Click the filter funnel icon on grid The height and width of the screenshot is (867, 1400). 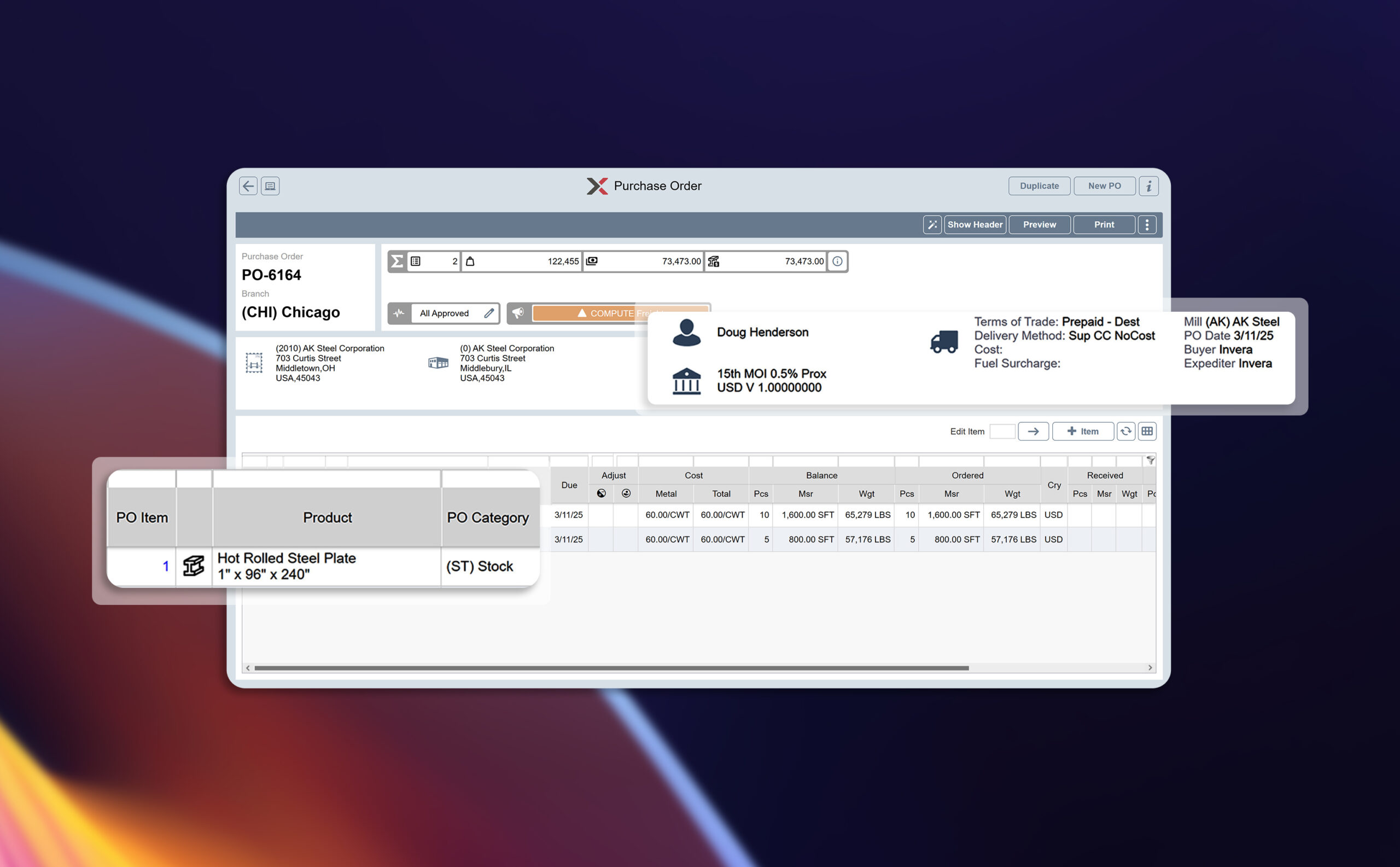pos(1150,460)
